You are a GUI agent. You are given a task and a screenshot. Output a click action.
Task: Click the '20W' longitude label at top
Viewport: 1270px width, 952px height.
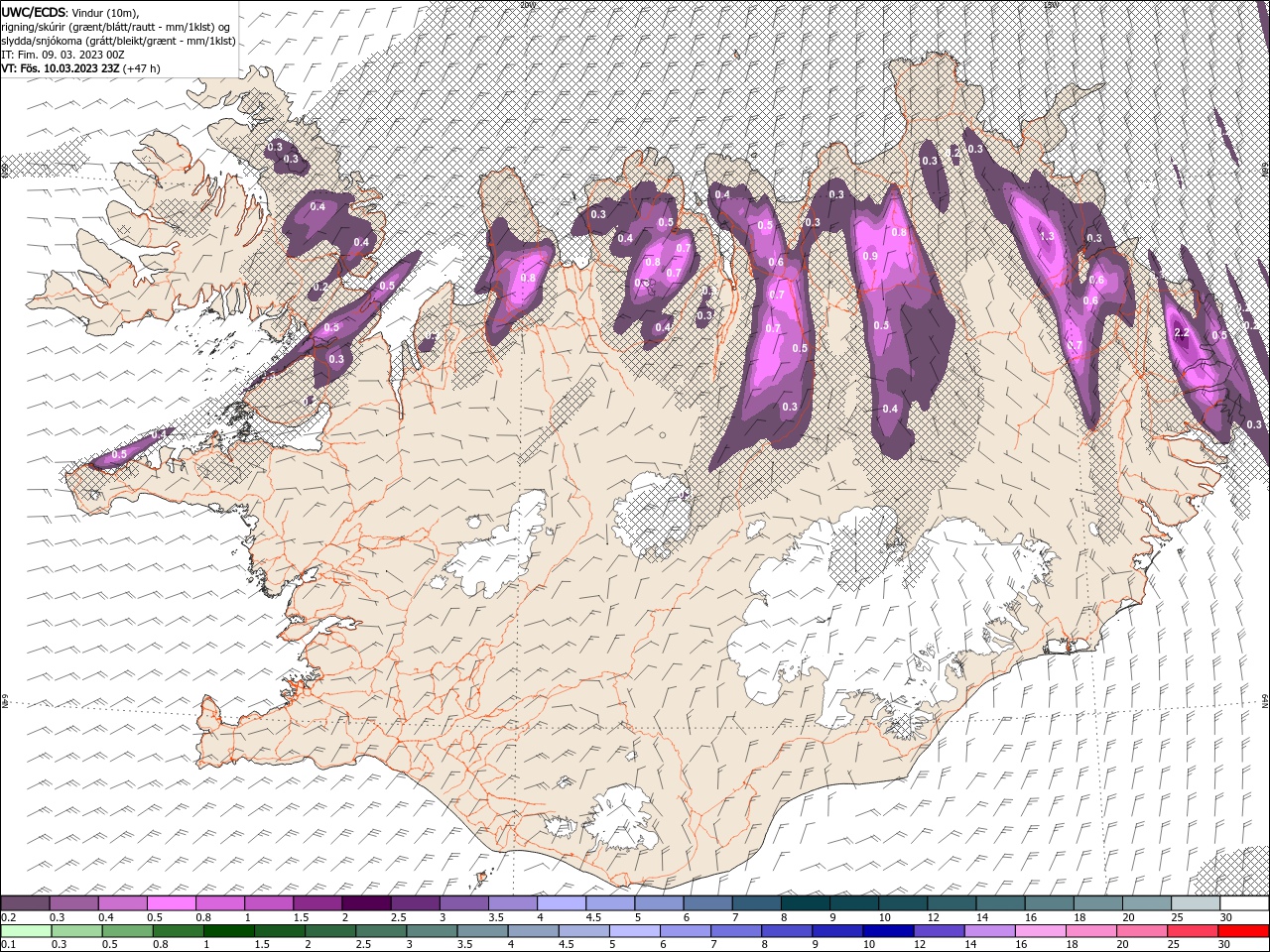point(527,4)
